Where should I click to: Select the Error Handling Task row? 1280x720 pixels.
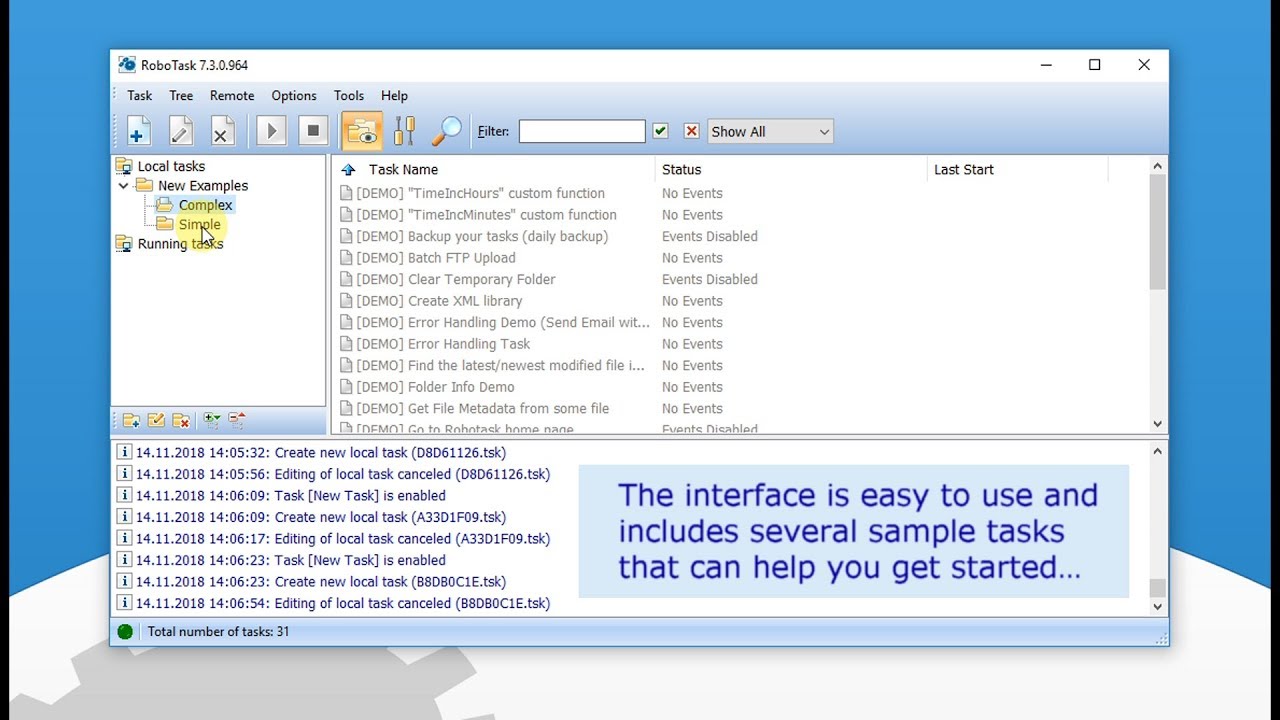[x=443, y=344]
